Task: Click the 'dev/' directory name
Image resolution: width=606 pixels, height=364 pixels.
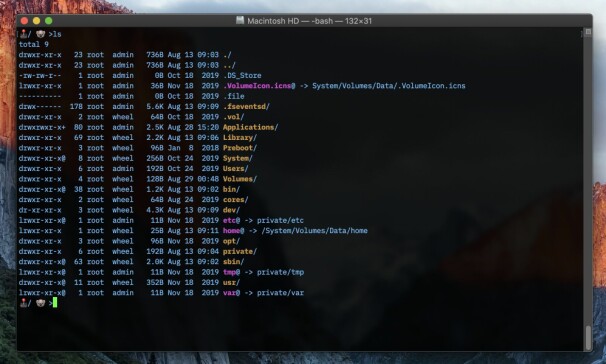Action: (x=232, y=210)
